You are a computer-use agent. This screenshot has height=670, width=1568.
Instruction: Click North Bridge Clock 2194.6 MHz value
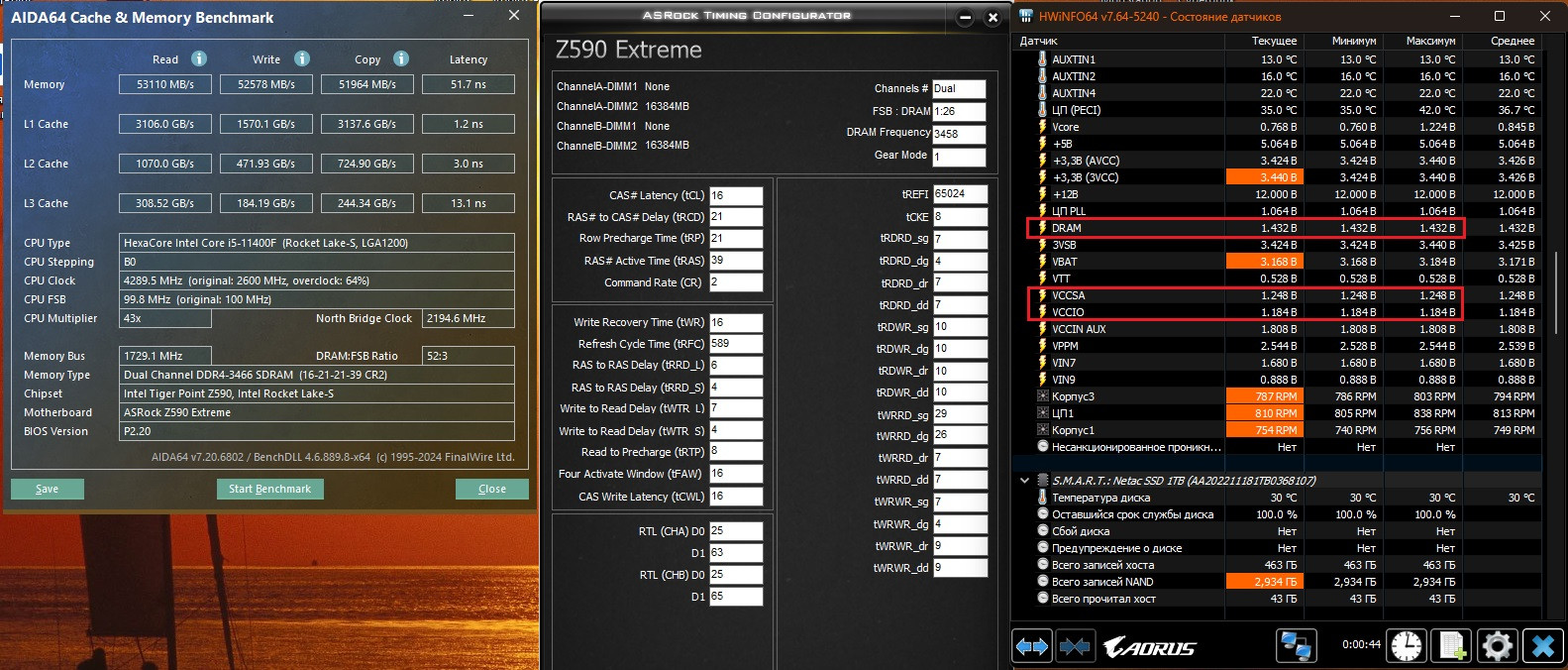(469, 318)
